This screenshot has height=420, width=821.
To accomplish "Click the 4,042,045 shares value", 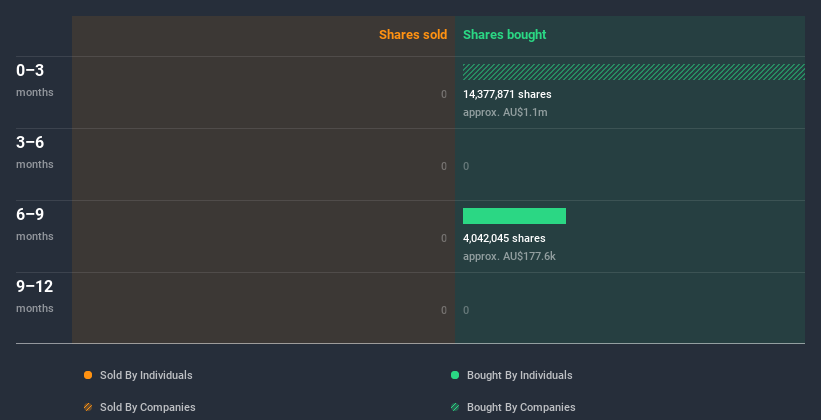I will pos(504,238).
